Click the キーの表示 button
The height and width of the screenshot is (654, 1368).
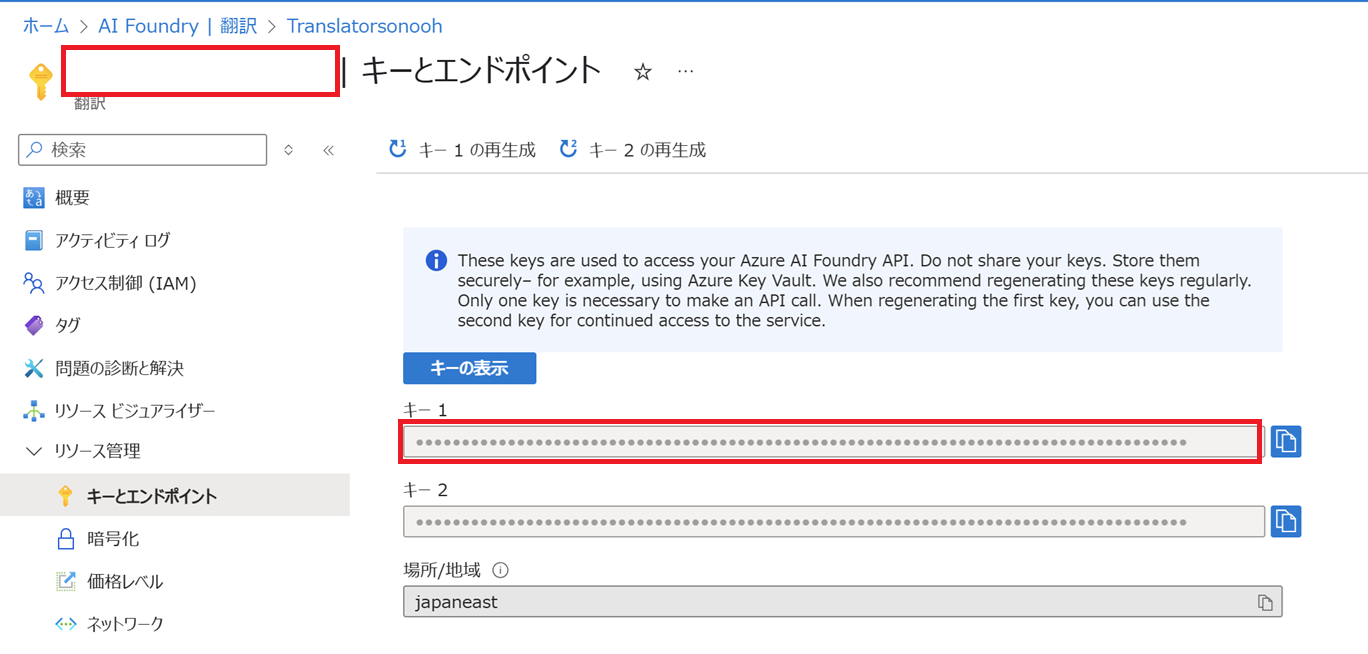click(469, 368)
